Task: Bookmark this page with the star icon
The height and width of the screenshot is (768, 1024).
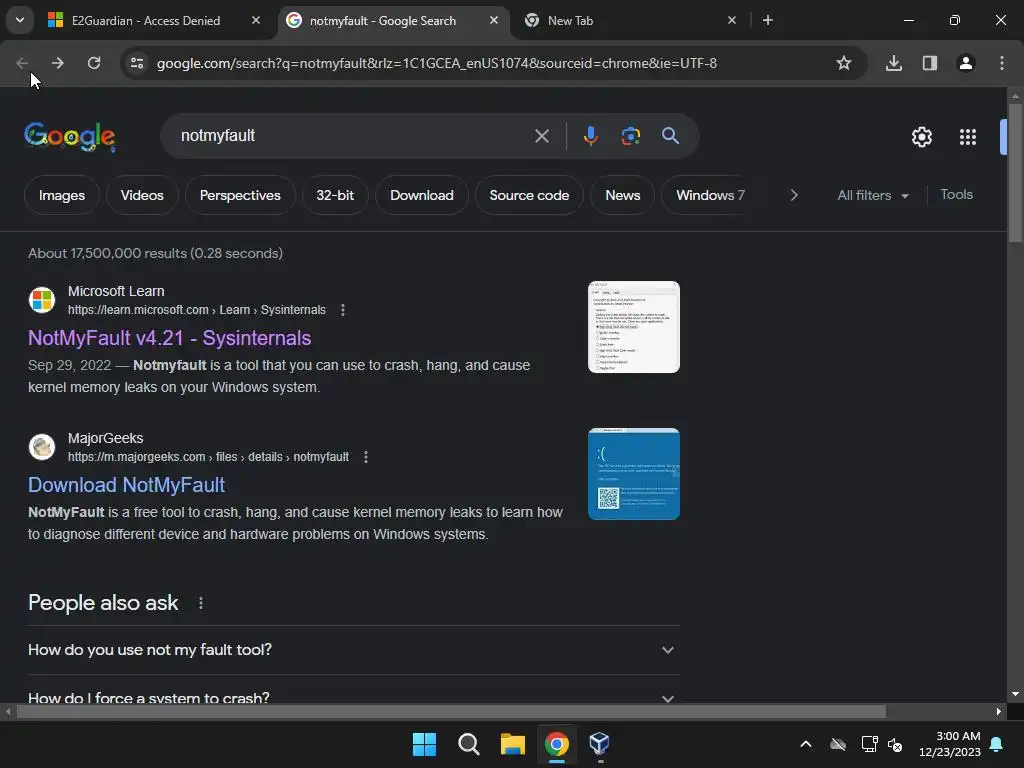Action: [844, 63]
